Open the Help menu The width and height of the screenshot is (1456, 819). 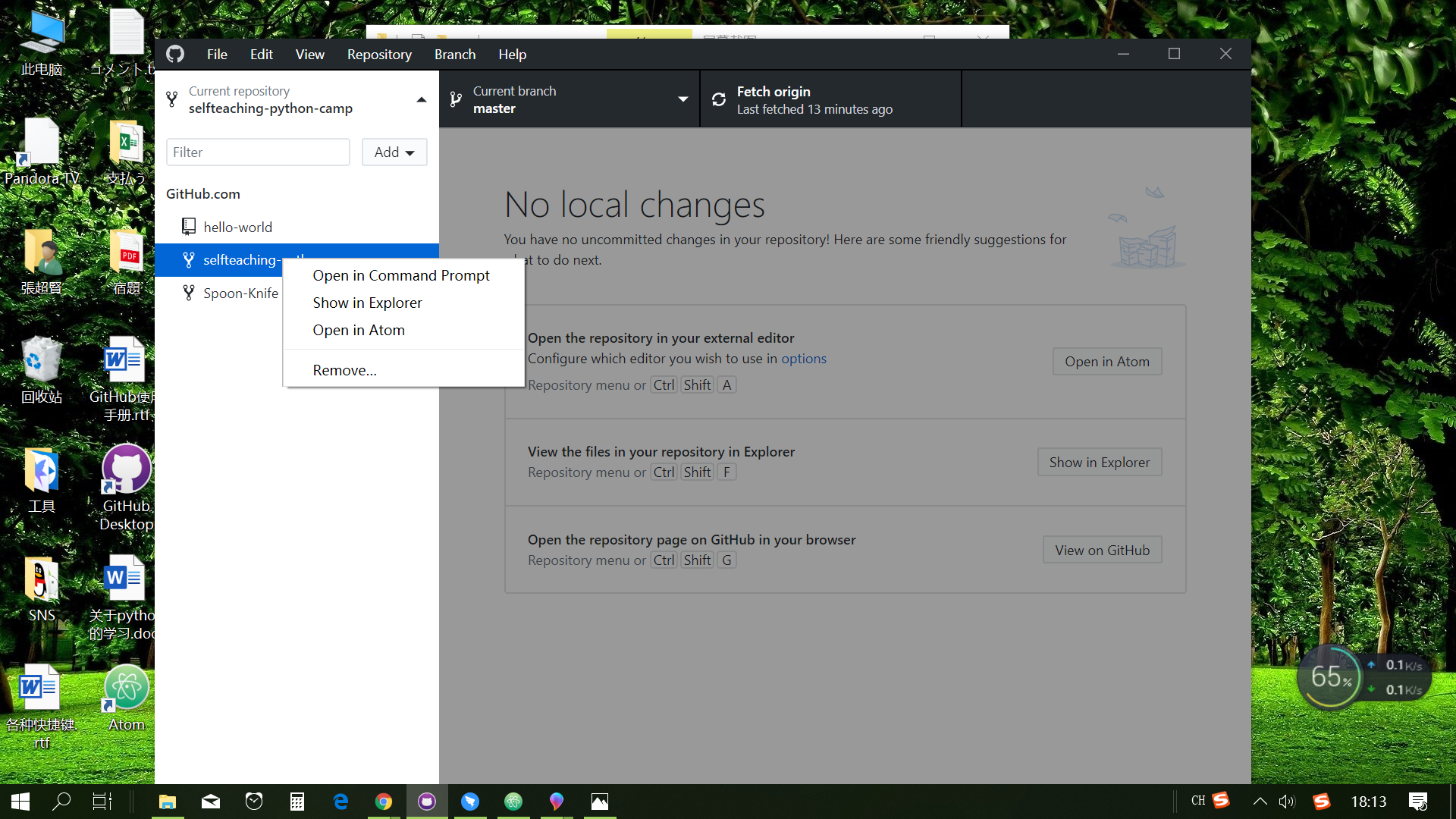512,54
